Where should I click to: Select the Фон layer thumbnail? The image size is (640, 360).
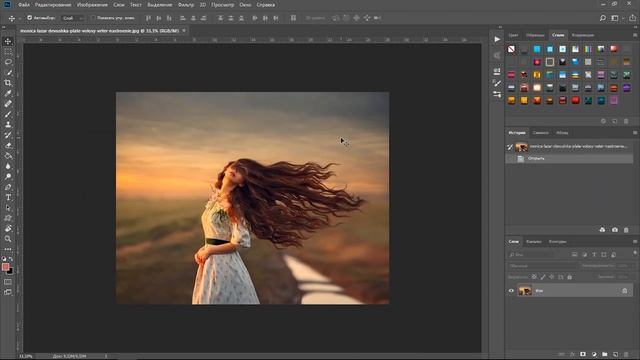[x=525, y=291]
